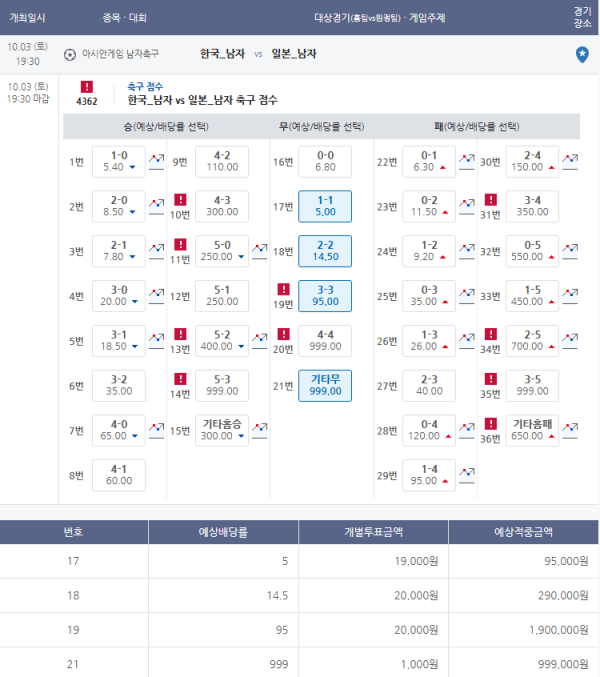The height and width of the screenshot is (677, 600).
Task: Open odds trend chart for 0-5 score
Action: point(570,252)
